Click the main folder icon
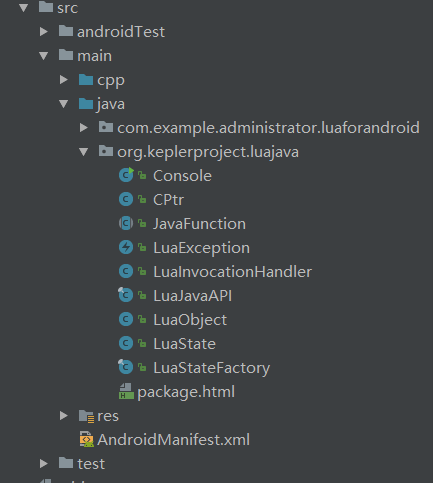433x483 pixels. [66, 55]
